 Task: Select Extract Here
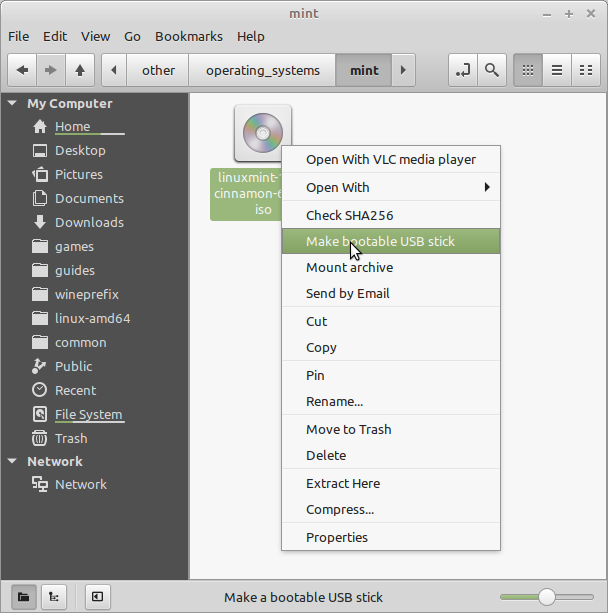click(x=391, y=484)
